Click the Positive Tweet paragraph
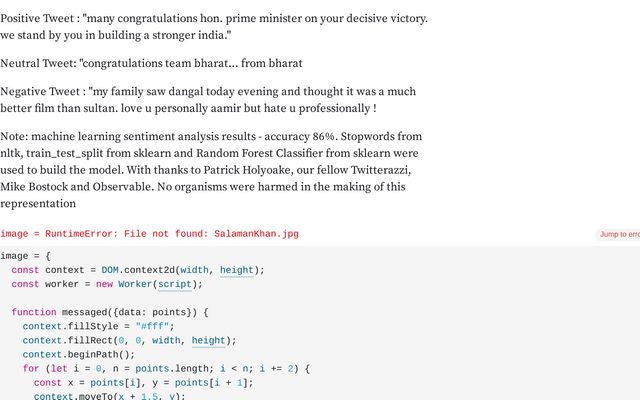 (214, 27)
